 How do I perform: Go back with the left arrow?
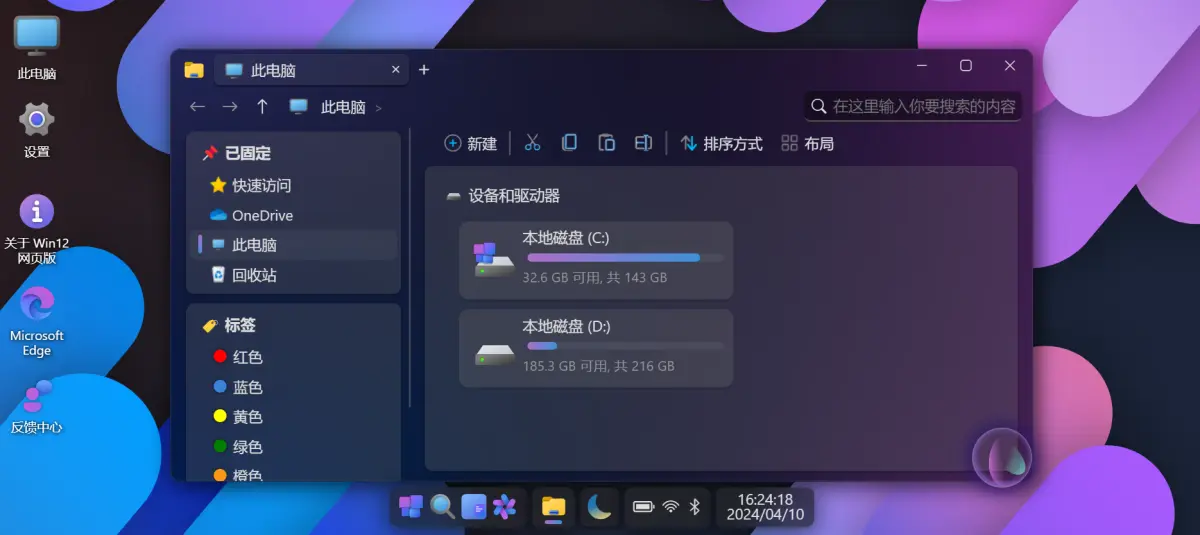point(198,107)
